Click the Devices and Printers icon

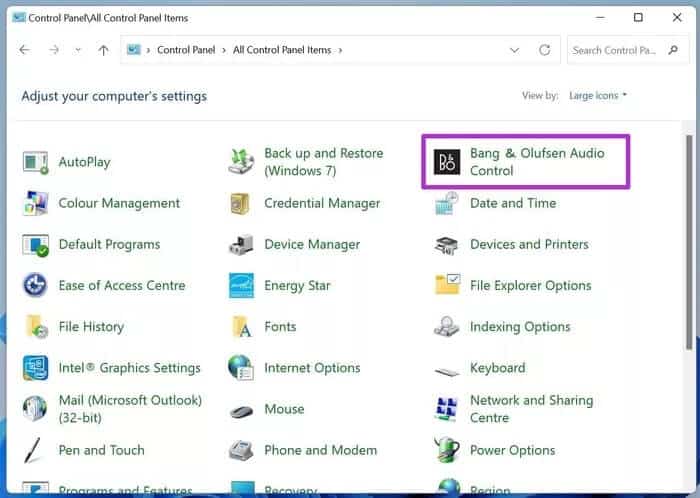446,245
